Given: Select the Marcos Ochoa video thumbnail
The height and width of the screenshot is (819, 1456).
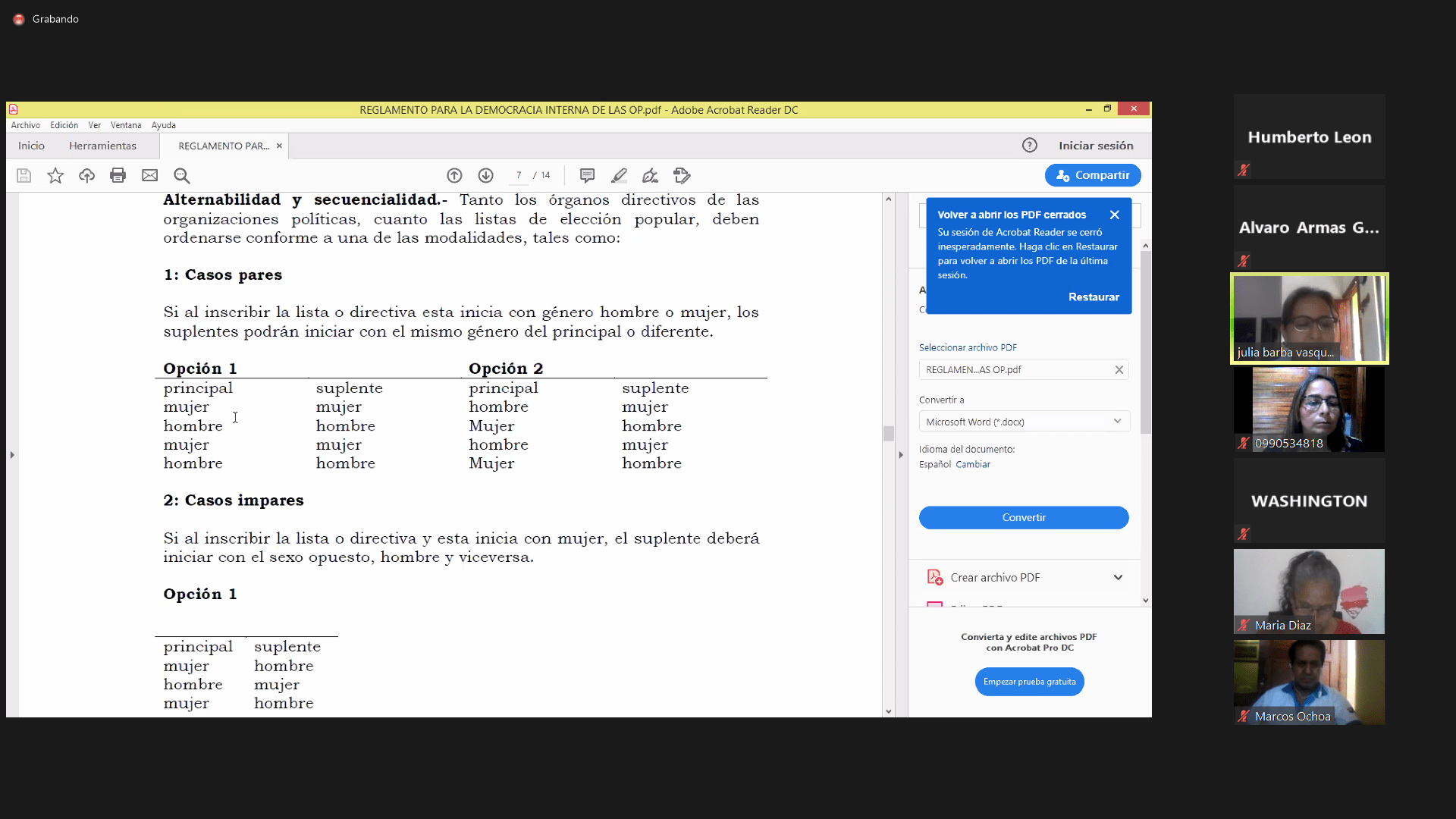Looking at the screenshot, I should pos(1309,682).
